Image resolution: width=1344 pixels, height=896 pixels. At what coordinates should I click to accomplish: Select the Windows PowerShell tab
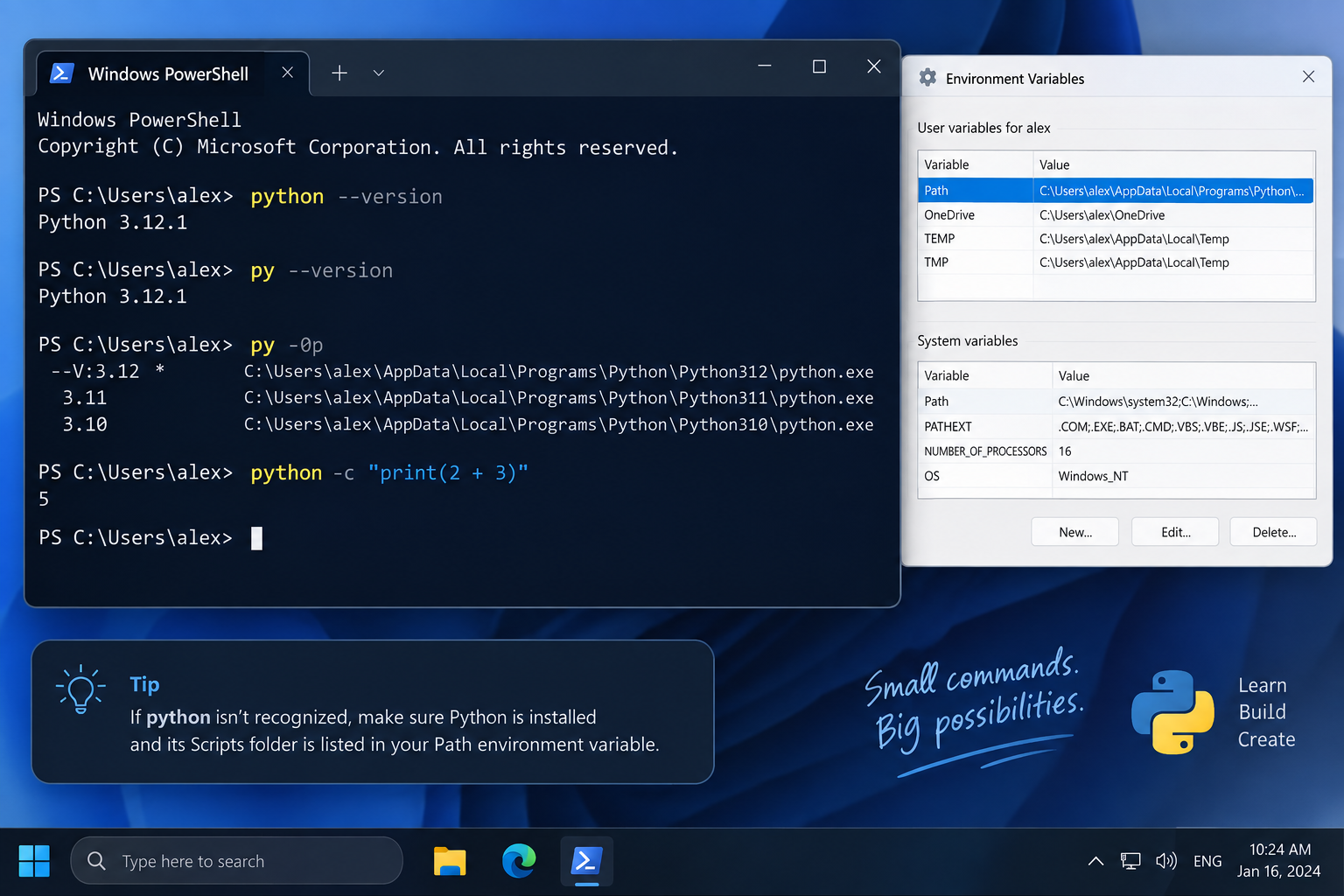click(x=172, y=73)
